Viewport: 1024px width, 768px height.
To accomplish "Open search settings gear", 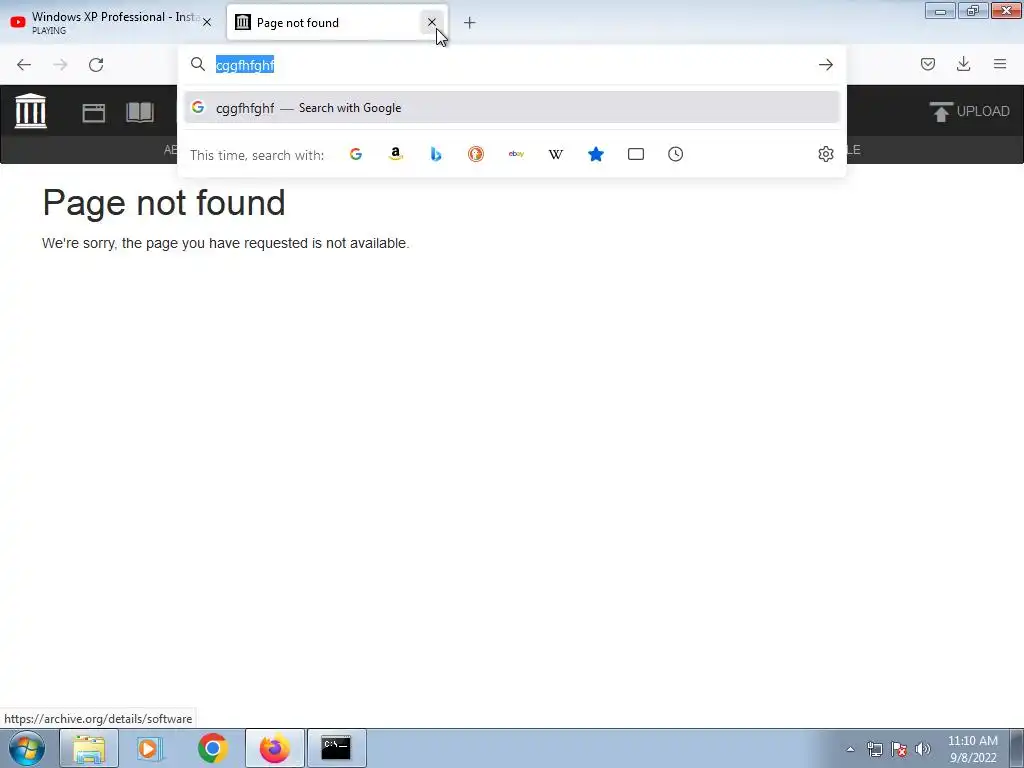I will pyautogui.click(x=825, y=154).
